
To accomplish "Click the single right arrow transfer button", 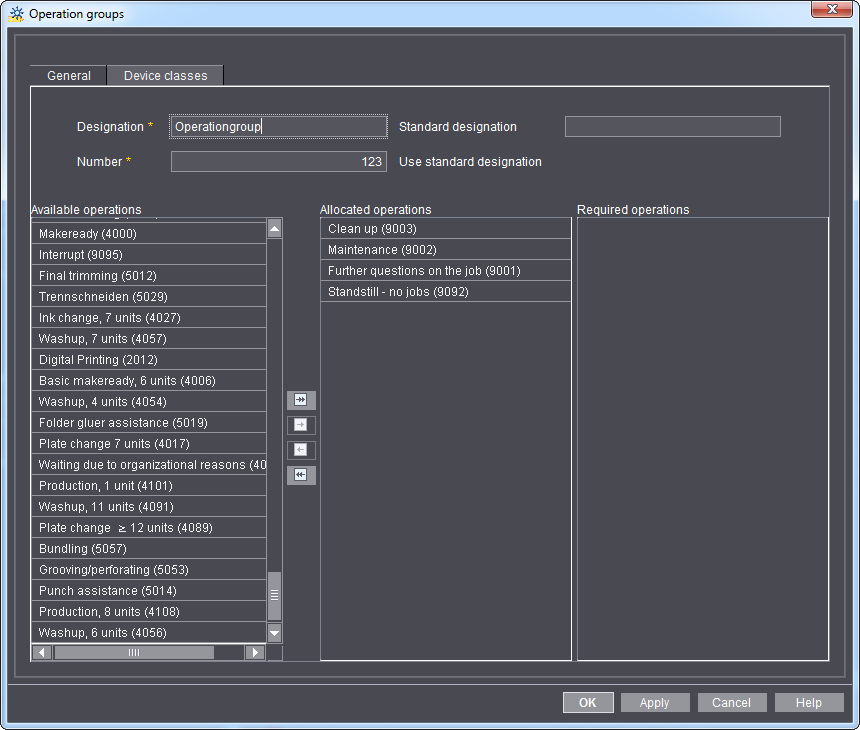I will [x=301, y=424].
